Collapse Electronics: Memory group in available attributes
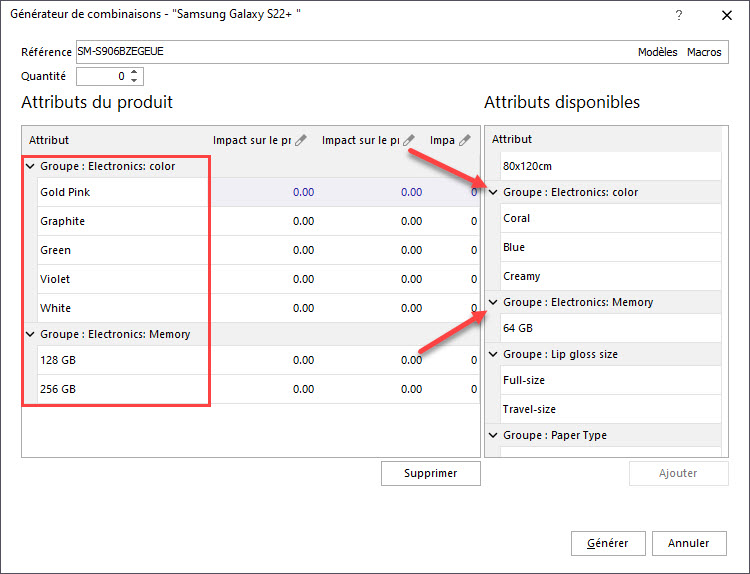This screenshot has width=750, height=574. [493, 302]
